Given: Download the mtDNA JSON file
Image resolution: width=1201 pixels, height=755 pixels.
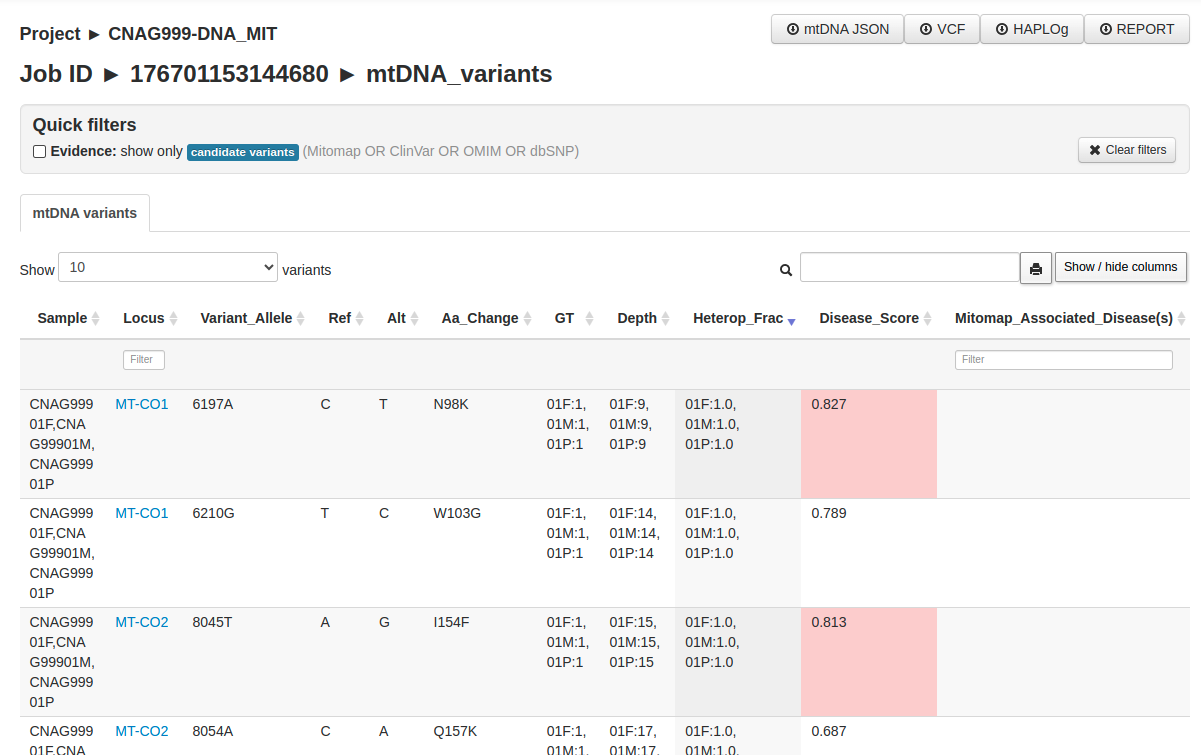Looking at the screenshot, I should (837, 29).
